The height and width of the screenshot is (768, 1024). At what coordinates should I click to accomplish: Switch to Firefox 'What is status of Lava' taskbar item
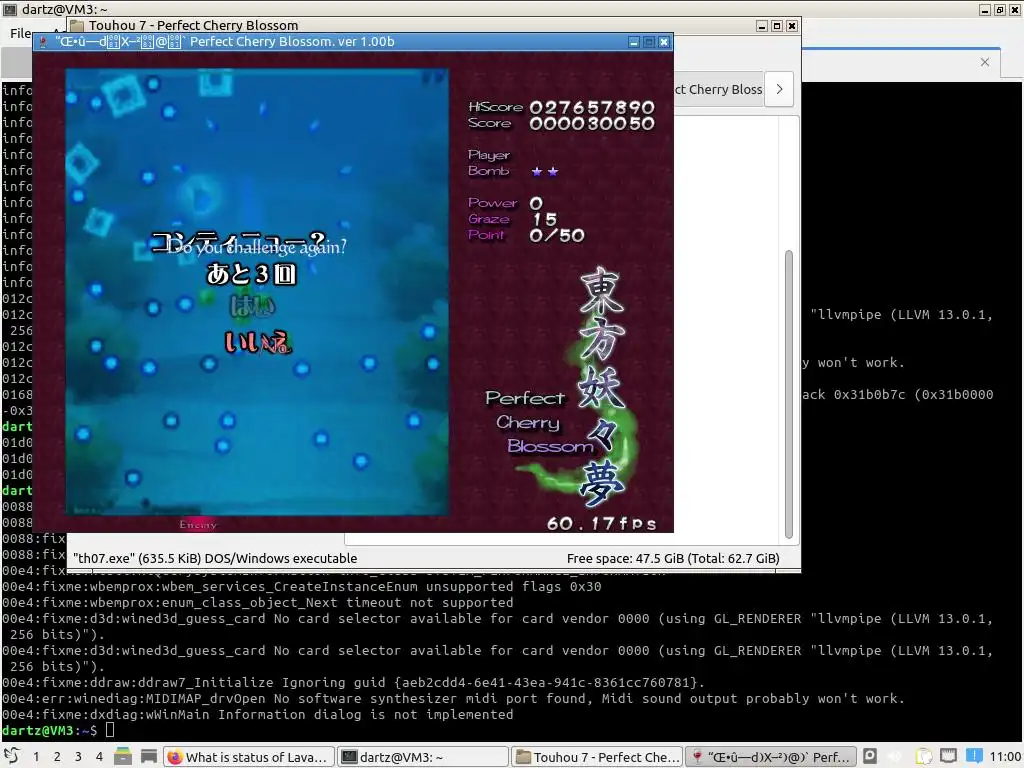[x=249, y=757]
